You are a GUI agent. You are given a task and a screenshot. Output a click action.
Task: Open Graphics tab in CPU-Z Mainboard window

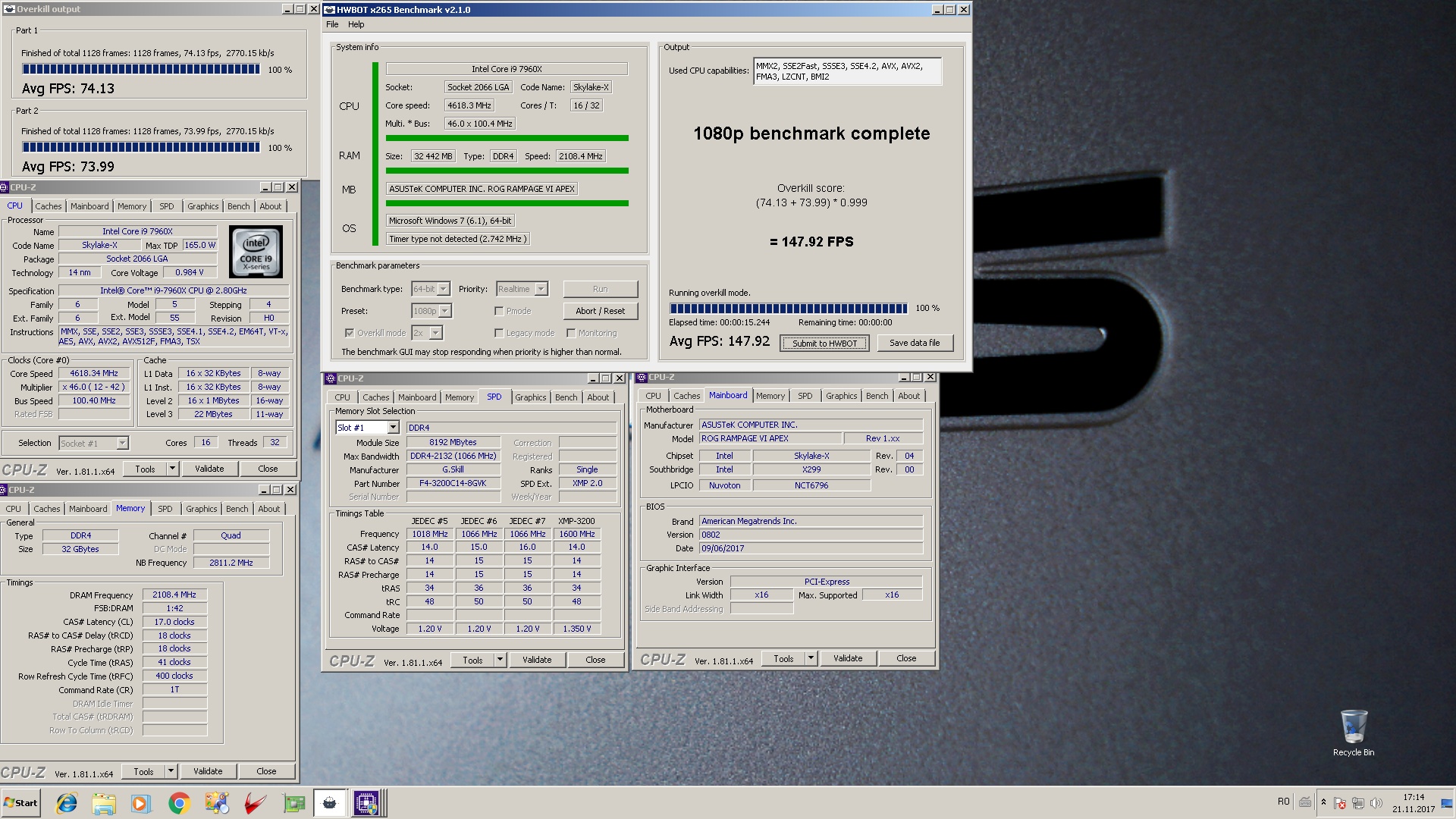(x=841, y=396)
